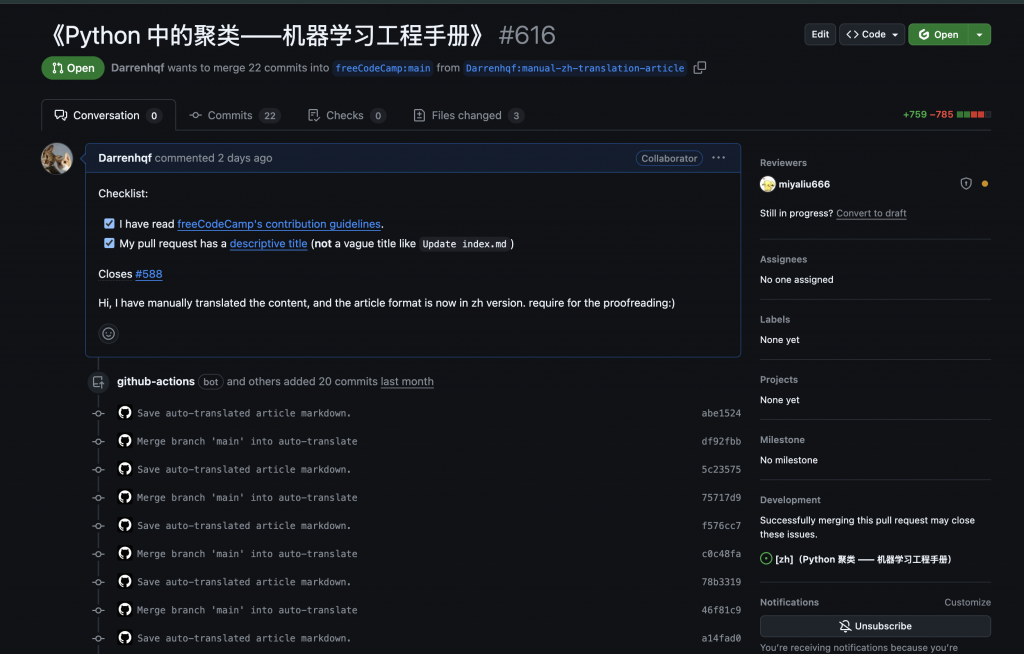
Task: Open commit hash 46f81c9
Action: 721,610
